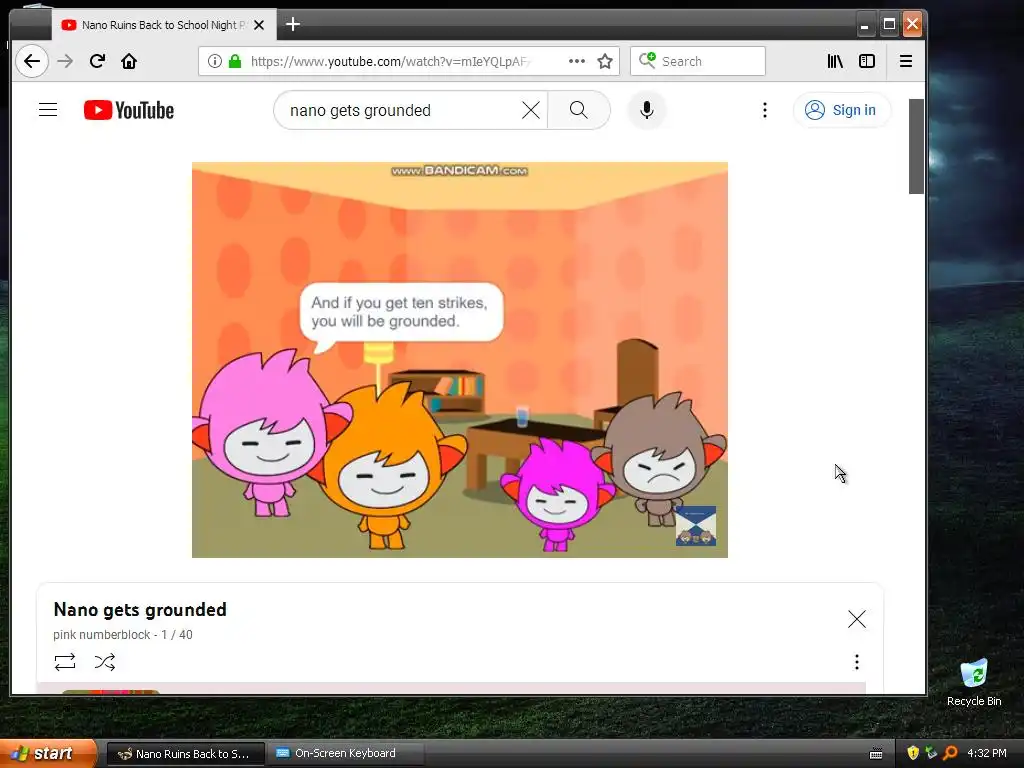Bookmark this page with the star icon
The image size is (1024, 768).
(x=605, y=61)
